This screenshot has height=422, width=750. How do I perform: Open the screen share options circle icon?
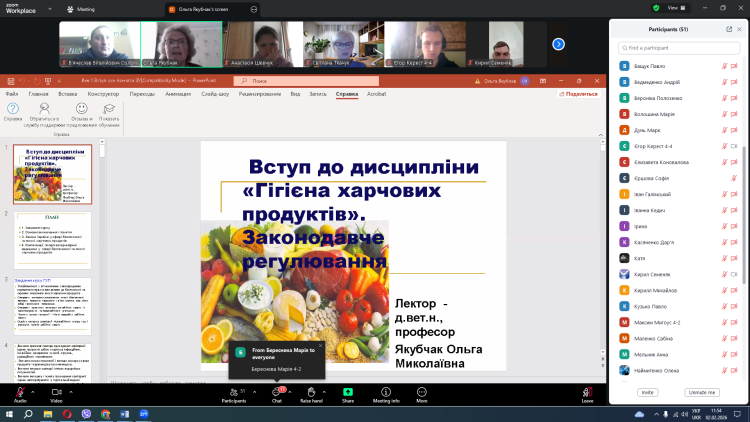coord(254,9)
